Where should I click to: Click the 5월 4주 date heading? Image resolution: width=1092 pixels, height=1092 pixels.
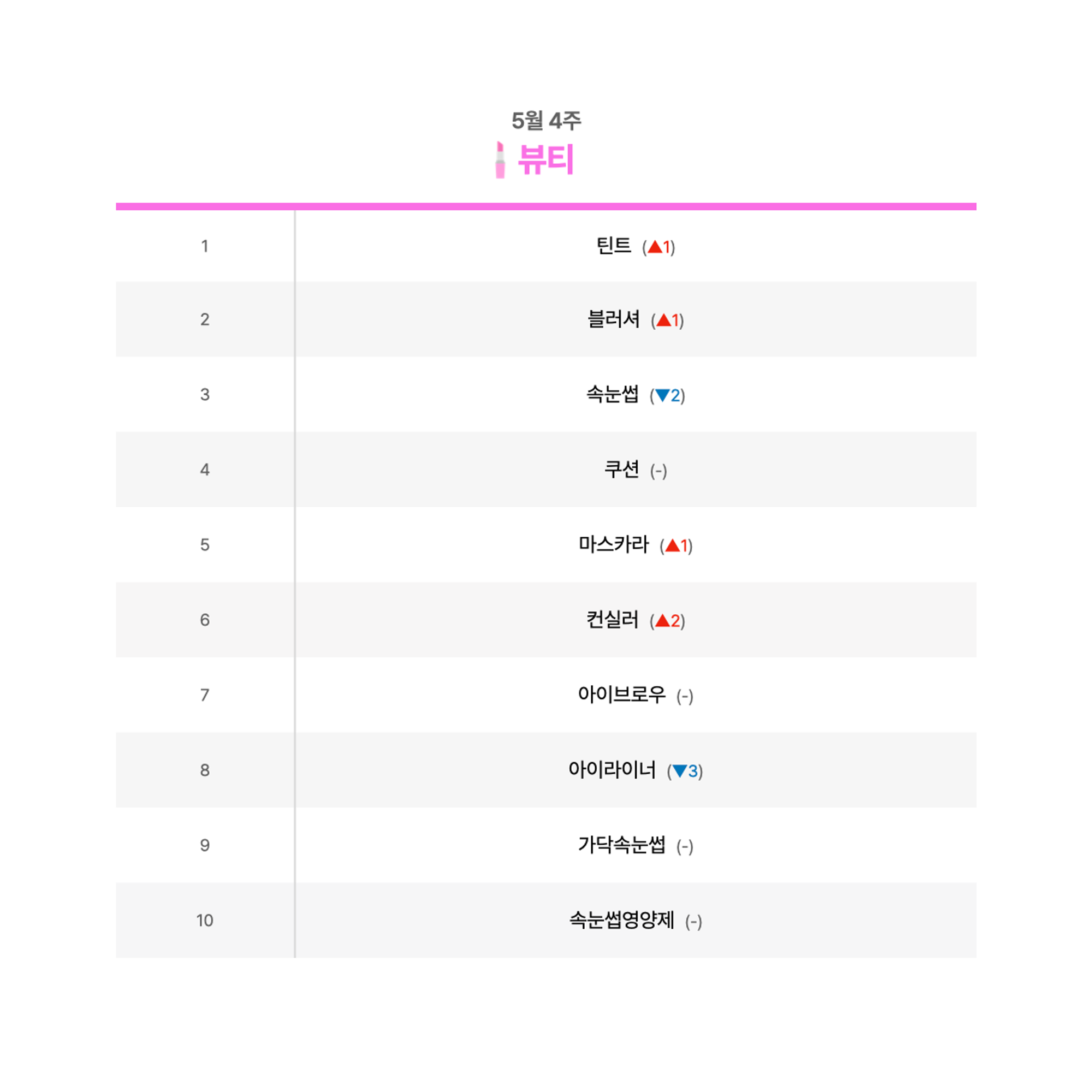pos(546,120)
